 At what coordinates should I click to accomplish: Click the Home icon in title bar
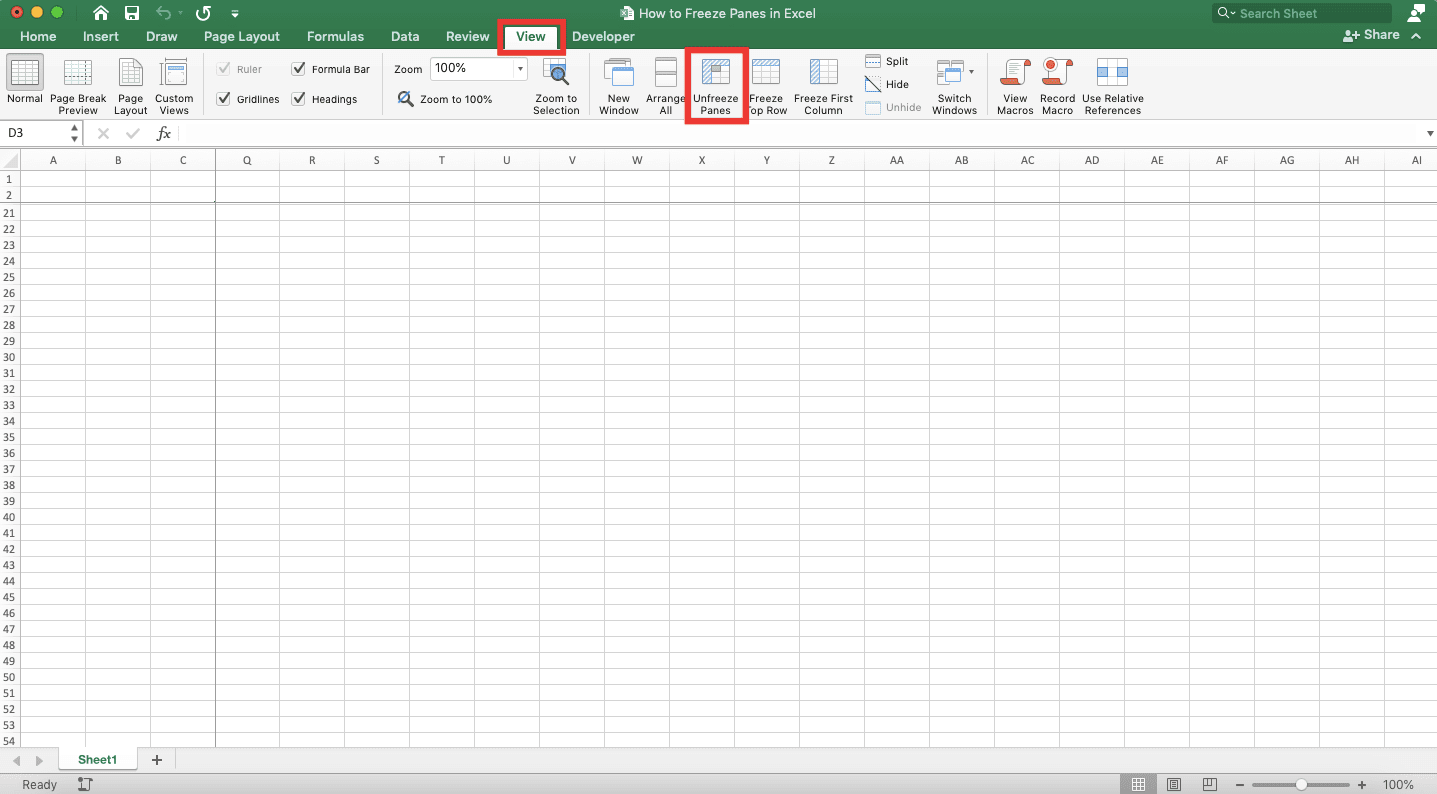click(101, 13)
